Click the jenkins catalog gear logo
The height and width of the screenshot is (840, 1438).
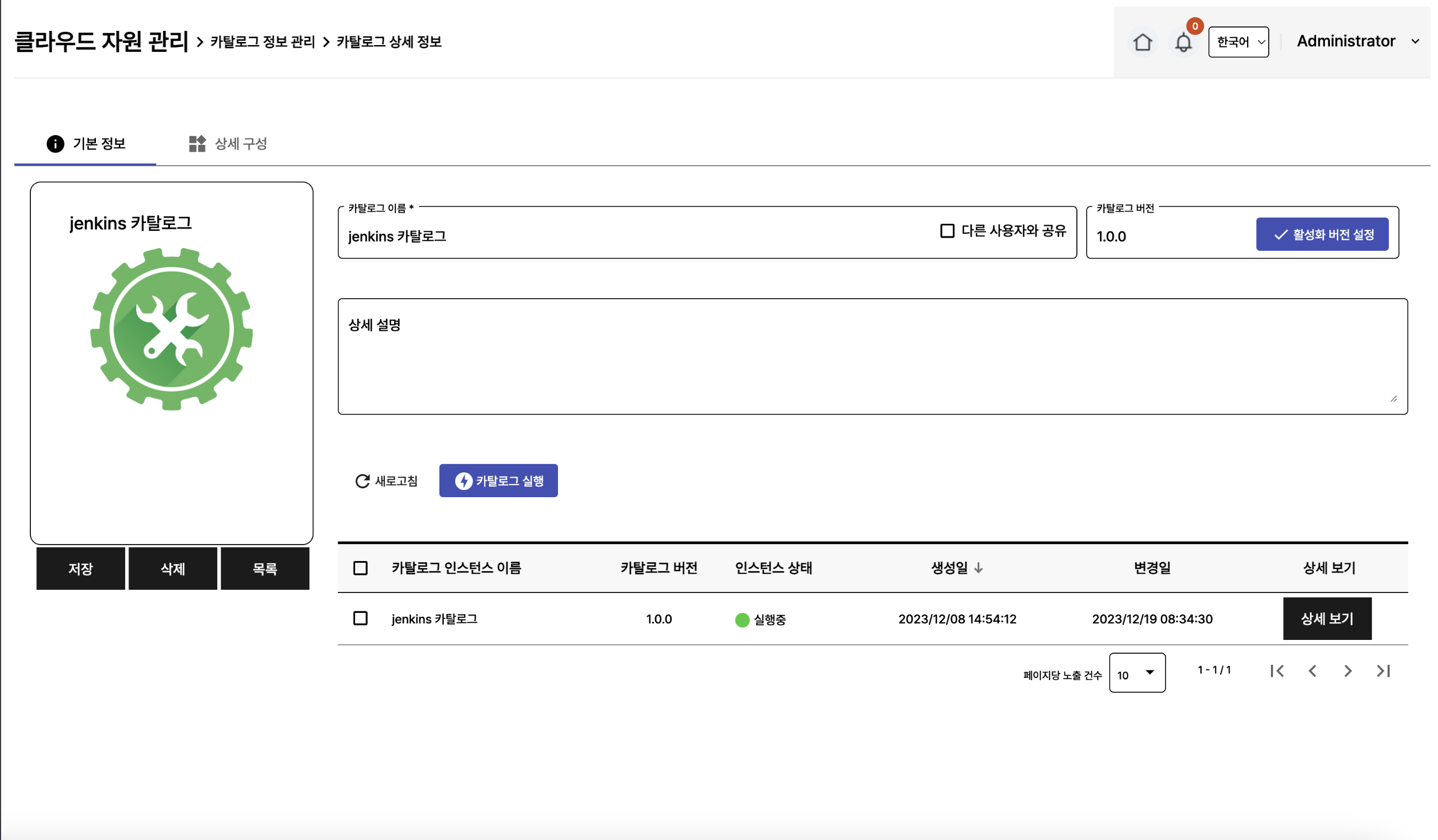pyautogui.click(x=171, y=329)
